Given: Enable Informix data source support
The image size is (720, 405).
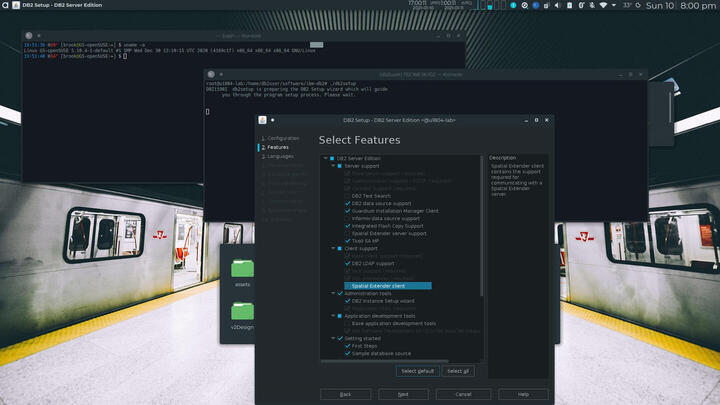Looking at the screenshot, I should [x=348, y=219].
